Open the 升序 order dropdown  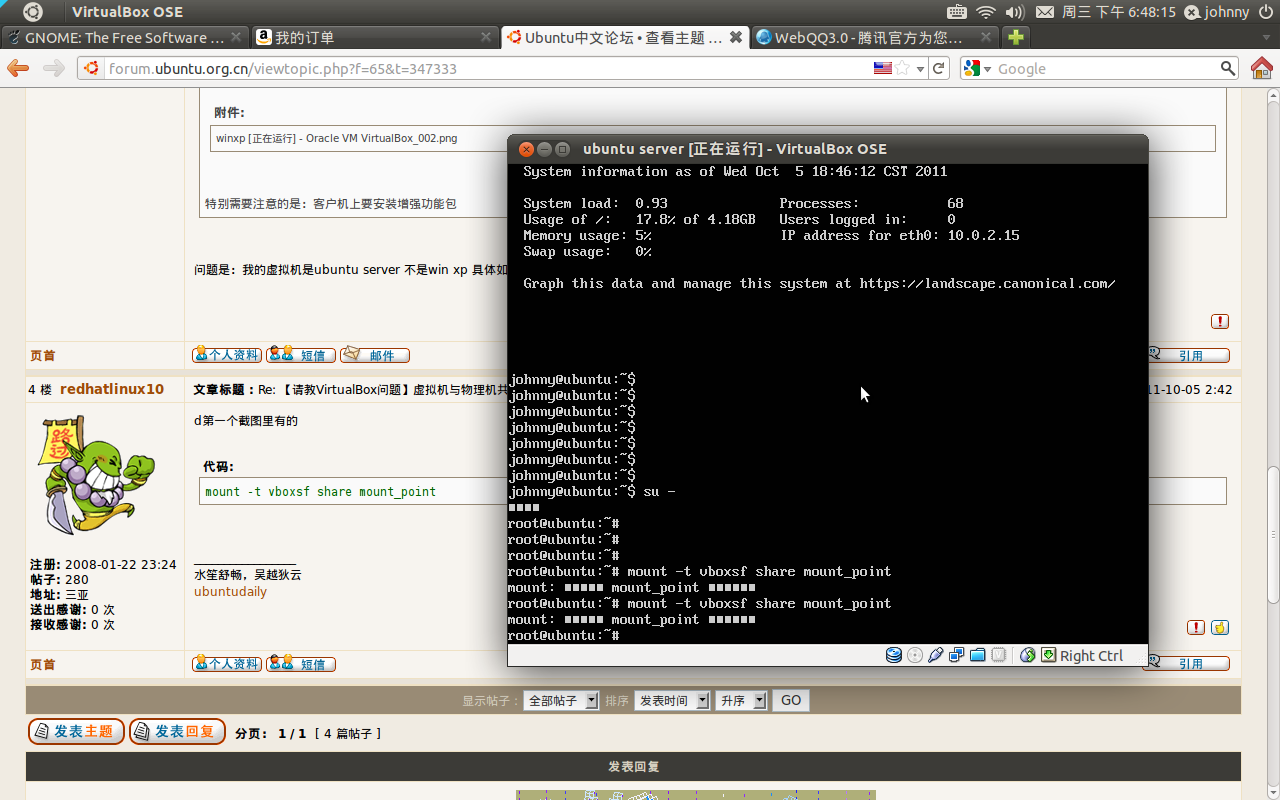tap(741, 701)
